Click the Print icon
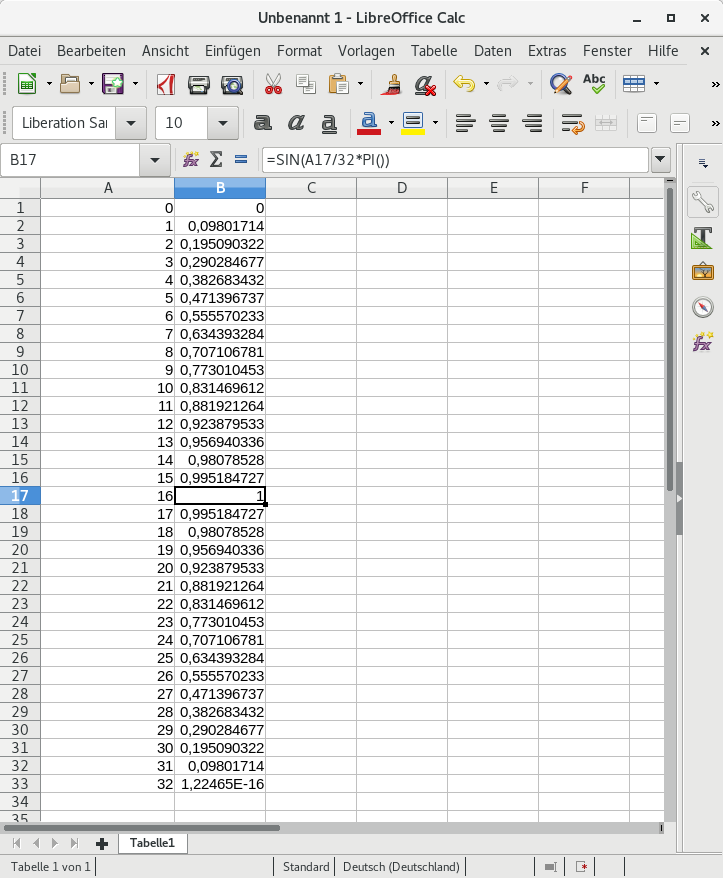Screen dimensions: 723x878 [x=198, y=84]
